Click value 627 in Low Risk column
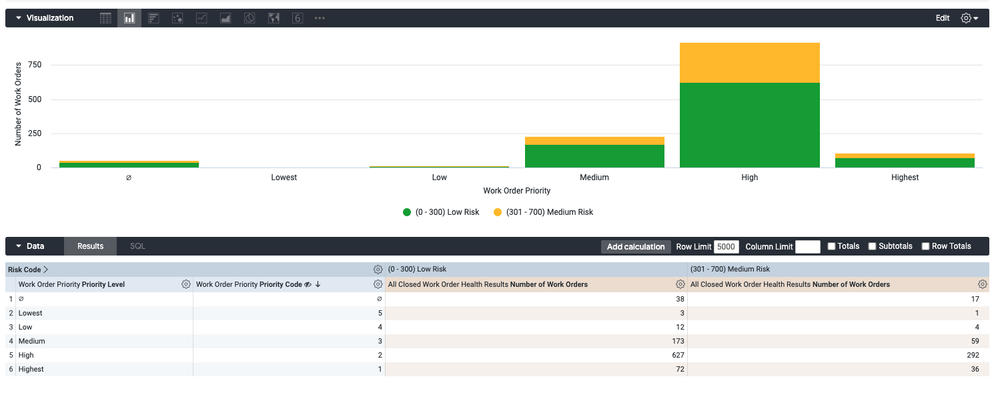This screenshot has height=395, width=998. [677, 355]
